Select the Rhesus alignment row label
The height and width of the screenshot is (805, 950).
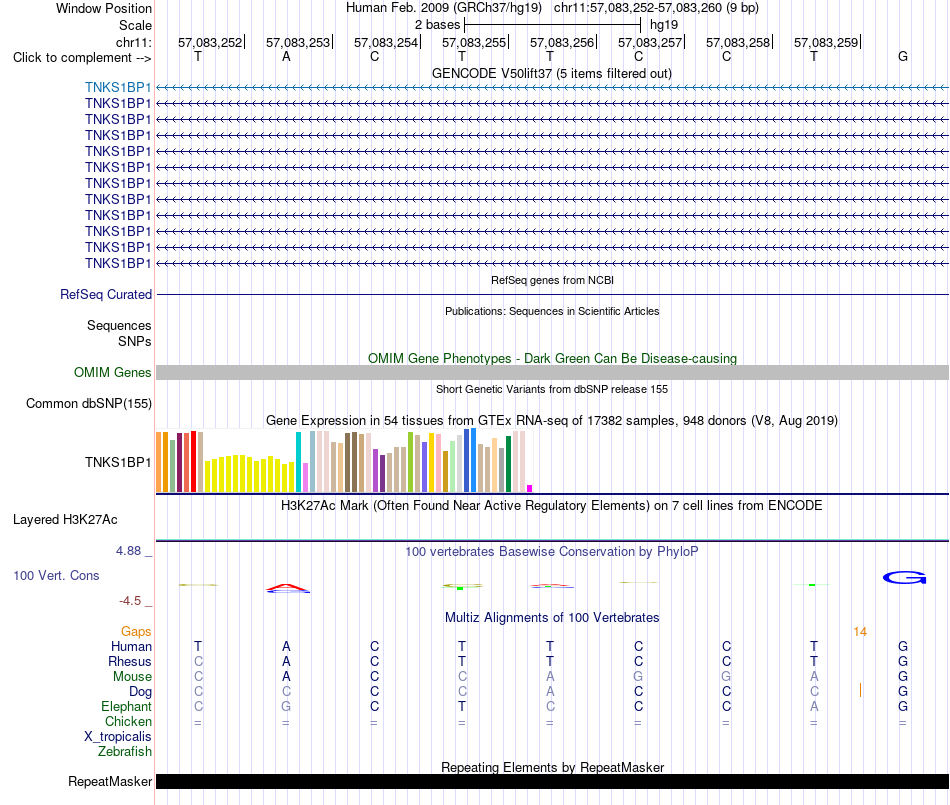130,661
